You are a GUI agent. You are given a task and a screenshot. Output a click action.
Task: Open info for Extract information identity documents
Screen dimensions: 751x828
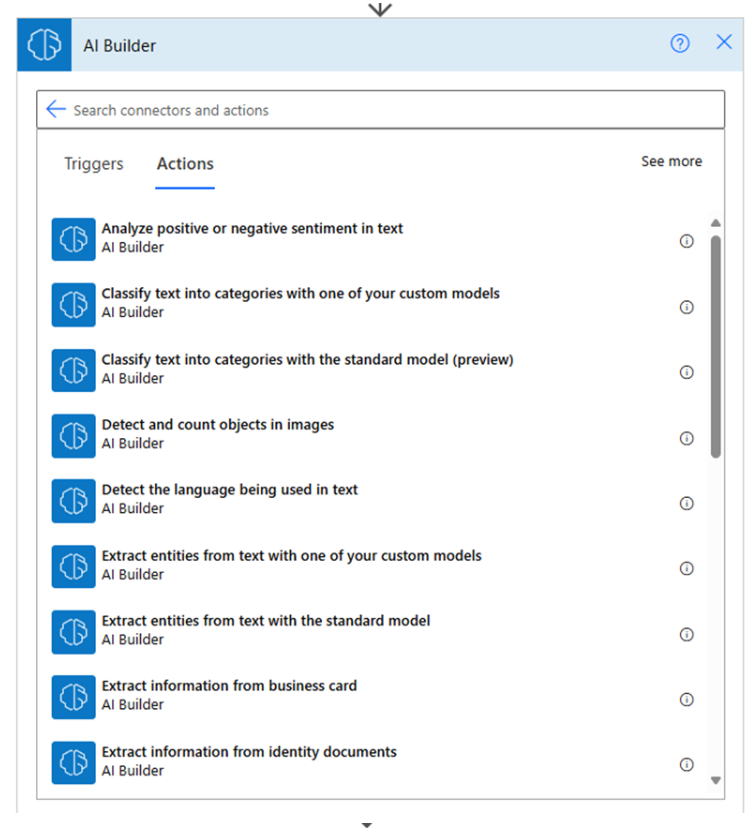tap(686, 764)
